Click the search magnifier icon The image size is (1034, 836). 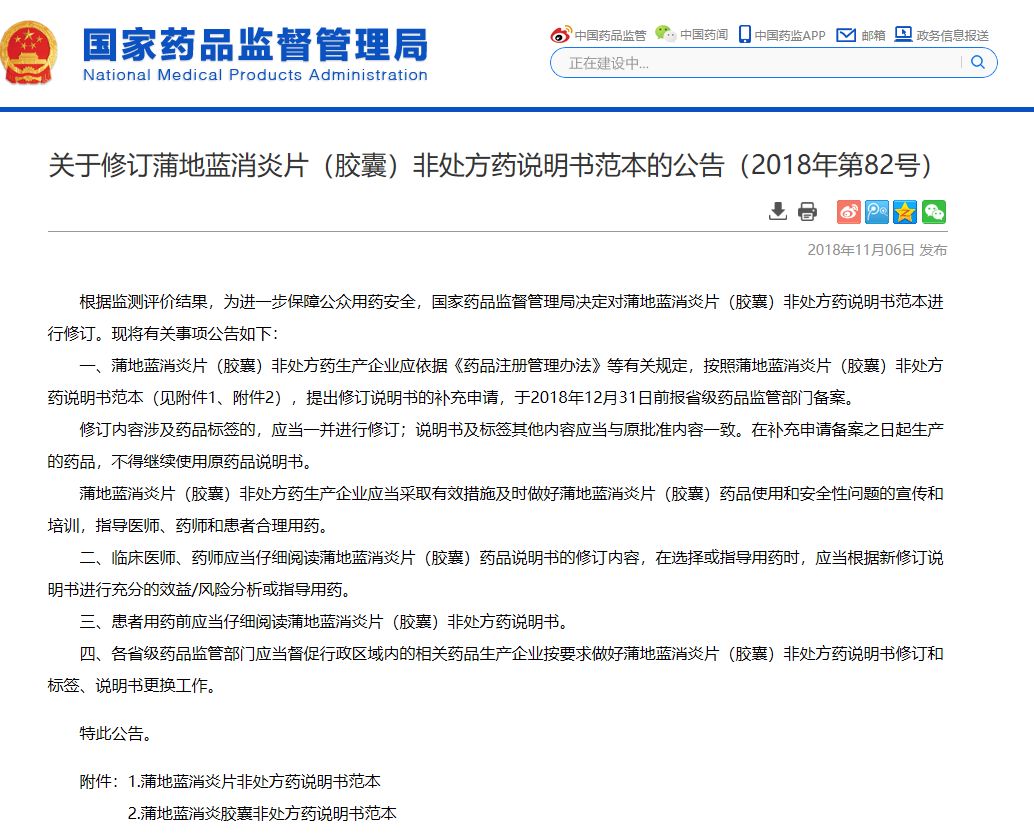coord(978,62)
